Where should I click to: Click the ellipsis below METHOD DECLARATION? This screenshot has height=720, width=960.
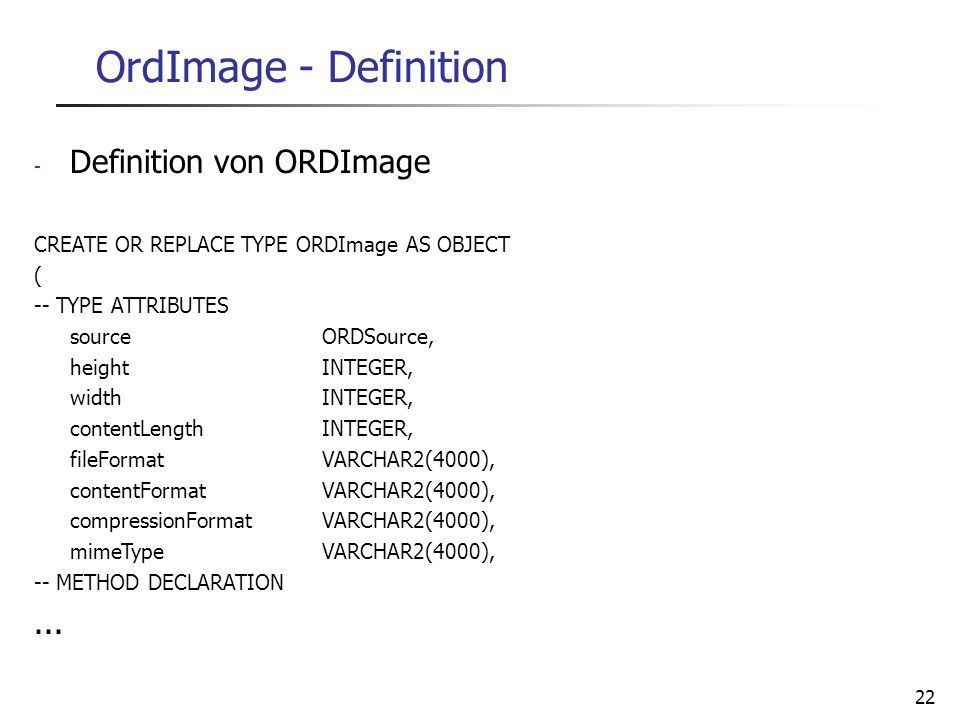[48, 630]
